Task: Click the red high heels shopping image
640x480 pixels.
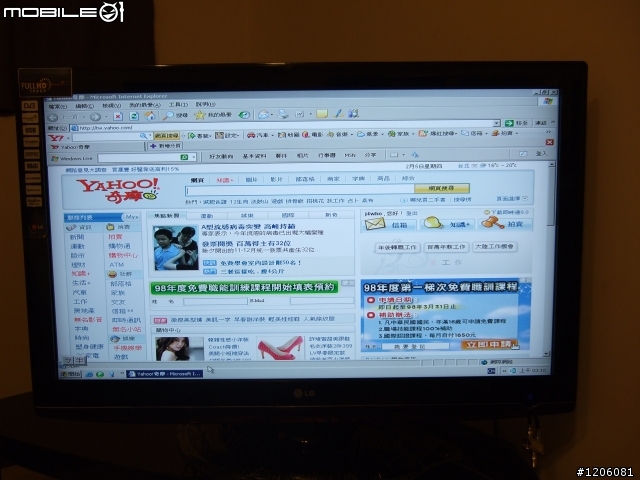Action: tap(281, 348)
